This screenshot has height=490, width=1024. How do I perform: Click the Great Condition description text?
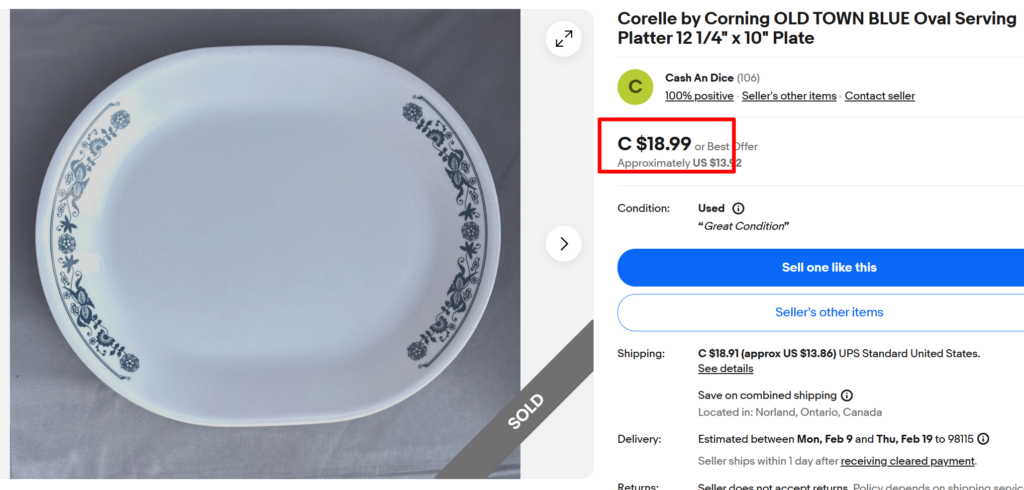click(x=743, y=226)
